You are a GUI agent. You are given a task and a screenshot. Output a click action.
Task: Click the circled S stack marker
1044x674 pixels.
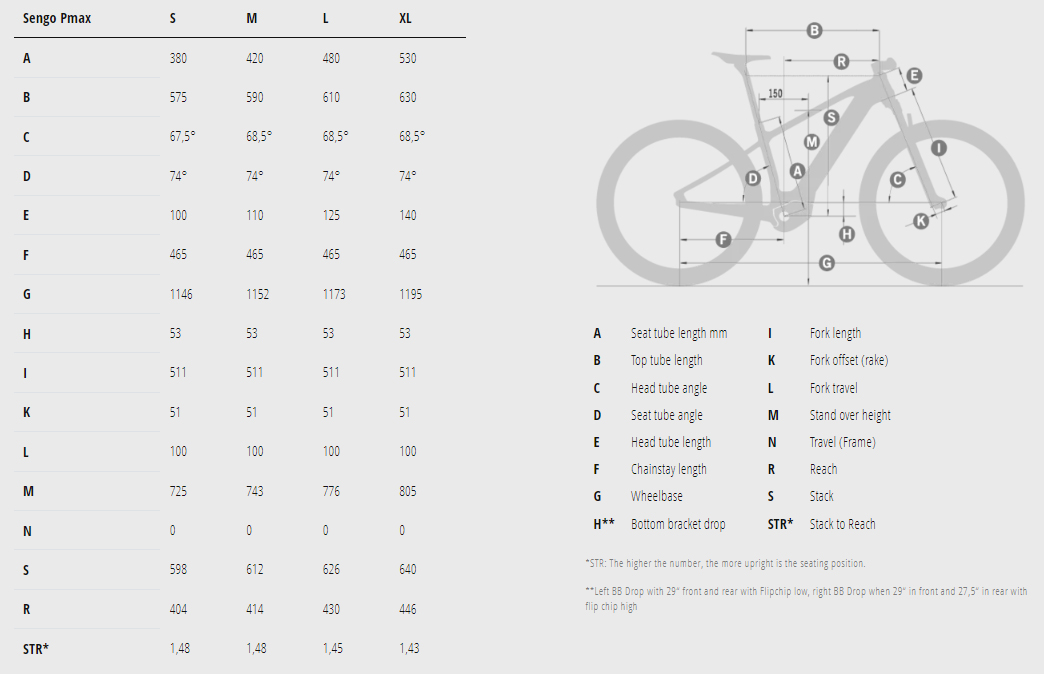click(830, 117)
